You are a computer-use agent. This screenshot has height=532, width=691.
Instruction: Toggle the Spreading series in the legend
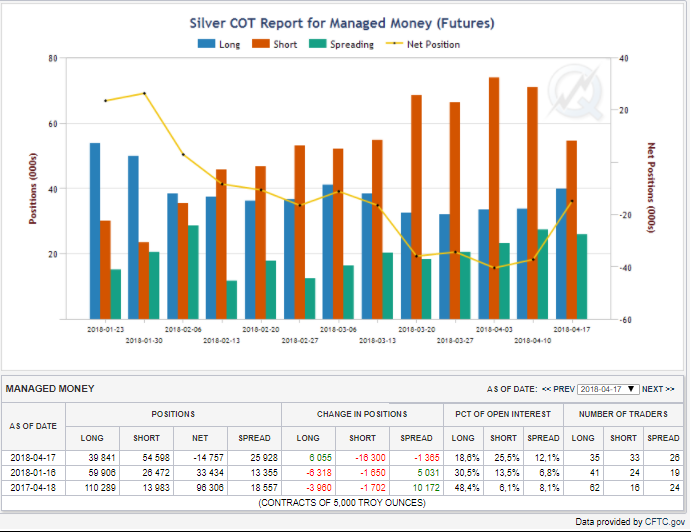click(x=341, y=44)
